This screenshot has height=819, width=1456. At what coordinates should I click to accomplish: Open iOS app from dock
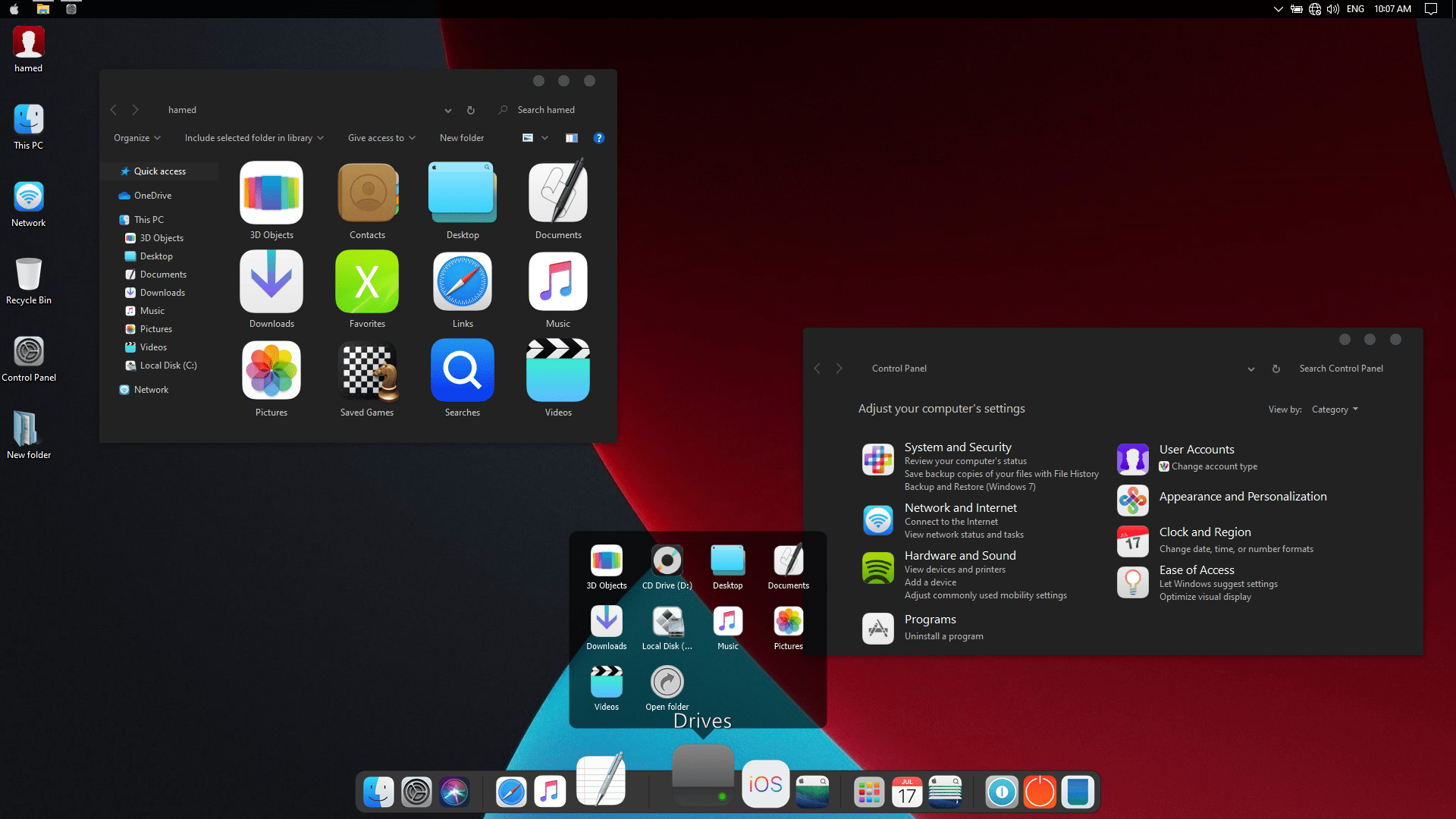(764, 791)
